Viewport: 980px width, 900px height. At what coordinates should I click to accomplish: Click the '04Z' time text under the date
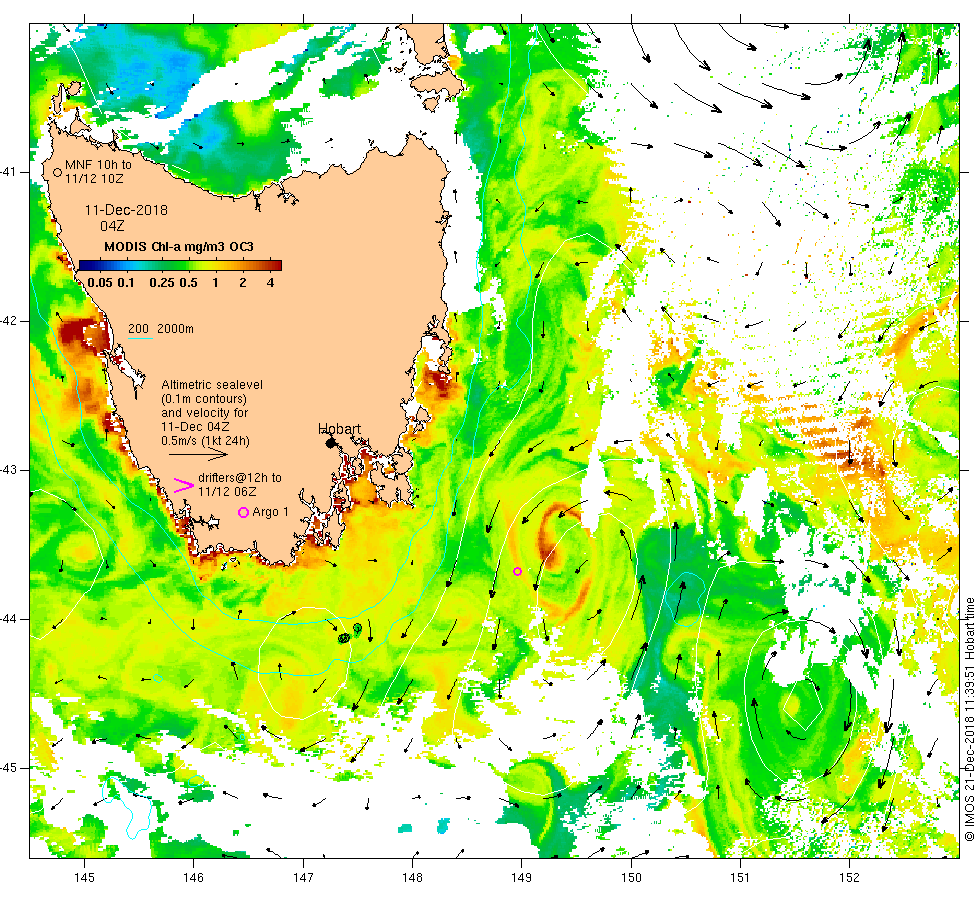112,226
